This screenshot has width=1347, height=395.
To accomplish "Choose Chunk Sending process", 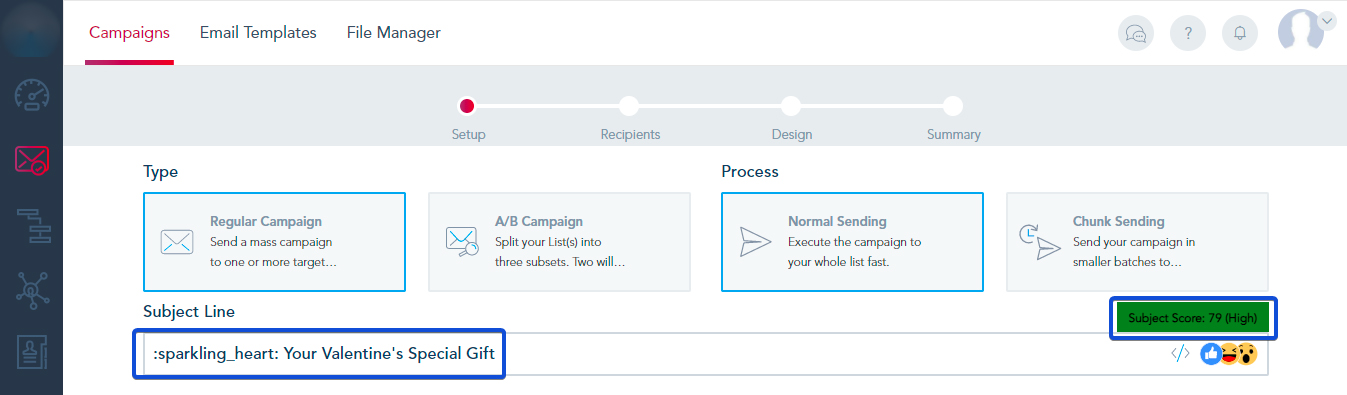I will [1137, 242].
